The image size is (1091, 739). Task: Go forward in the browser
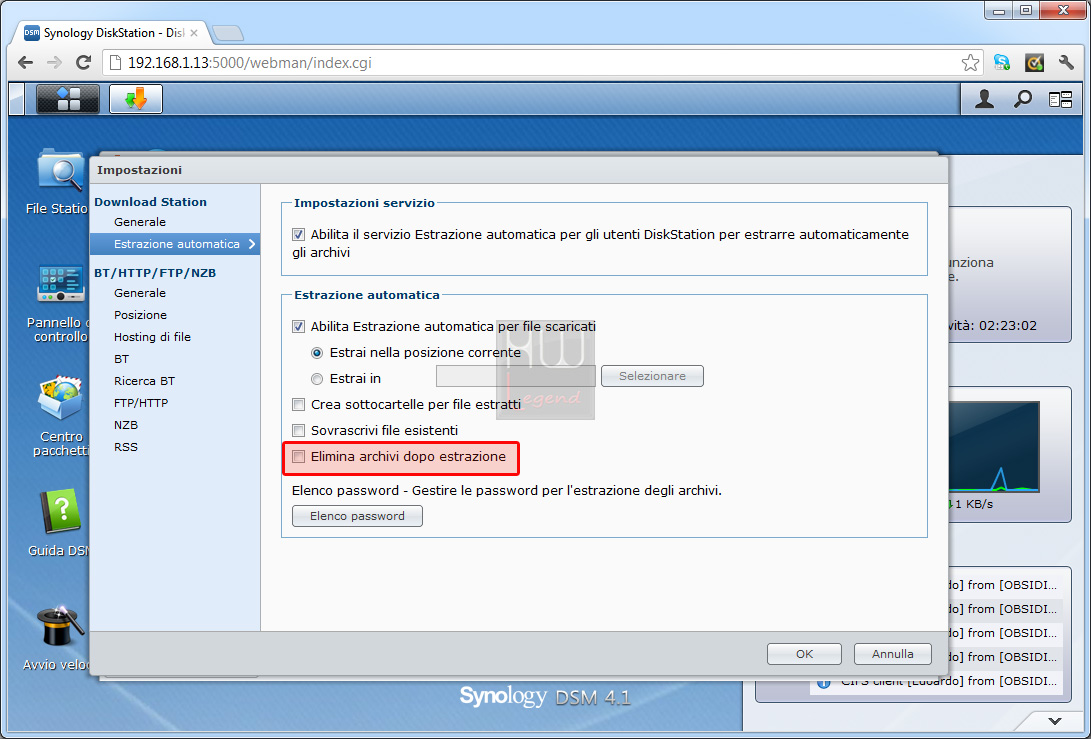[54, 63]
